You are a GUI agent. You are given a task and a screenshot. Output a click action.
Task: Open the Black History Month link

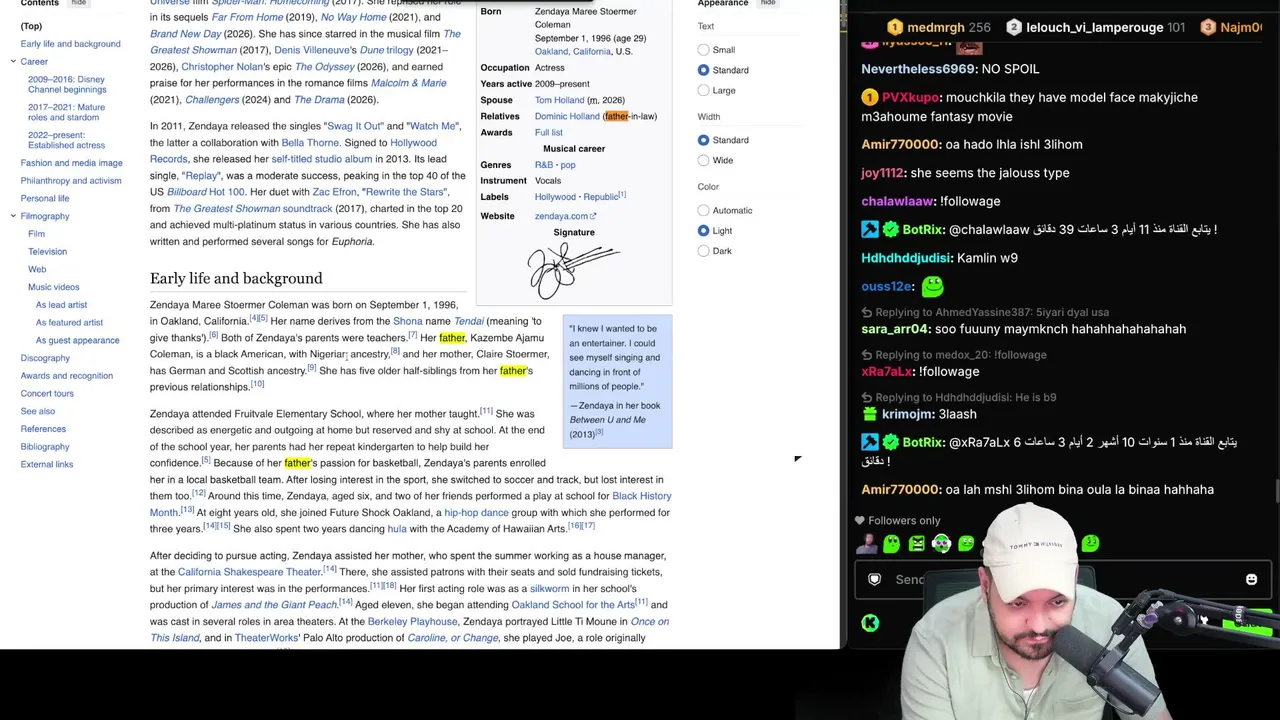pos(411,504)
